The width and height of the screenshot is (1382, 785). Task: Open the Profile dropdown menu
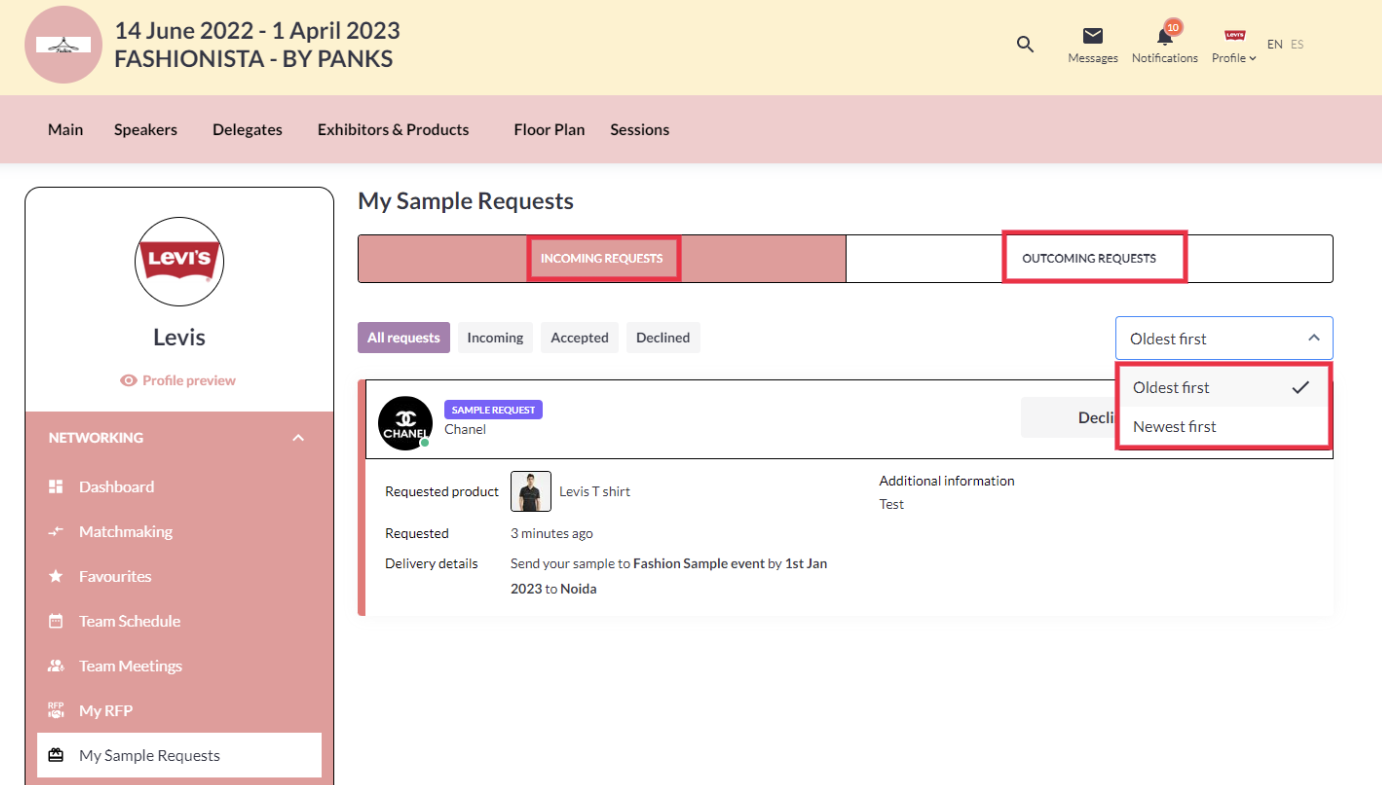(x=1234, y=46)
